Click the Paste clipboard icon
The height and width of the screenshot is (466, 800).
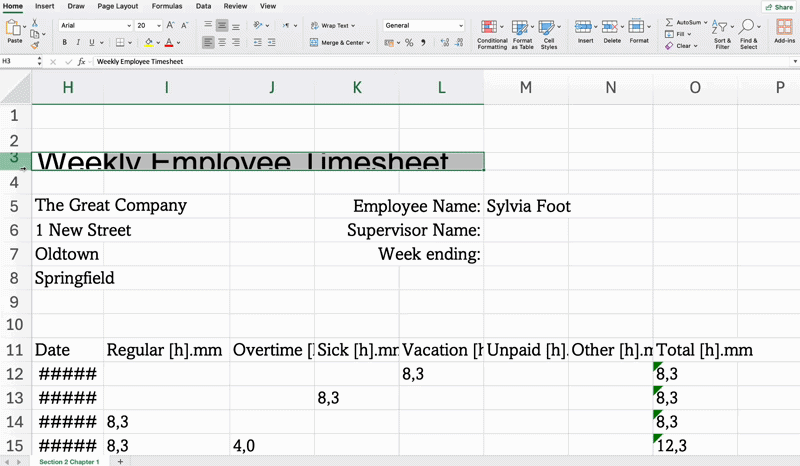[x=14, y=28]
